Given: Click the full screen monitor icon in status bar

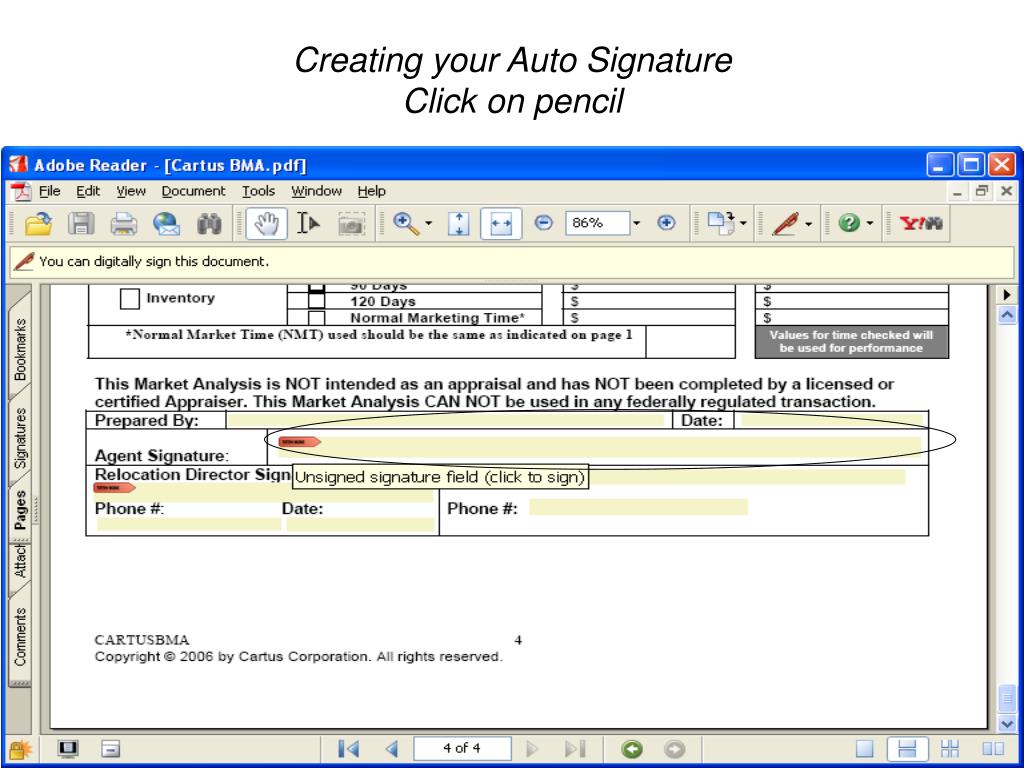Looking at the screenshot, I should pos(68,748).
